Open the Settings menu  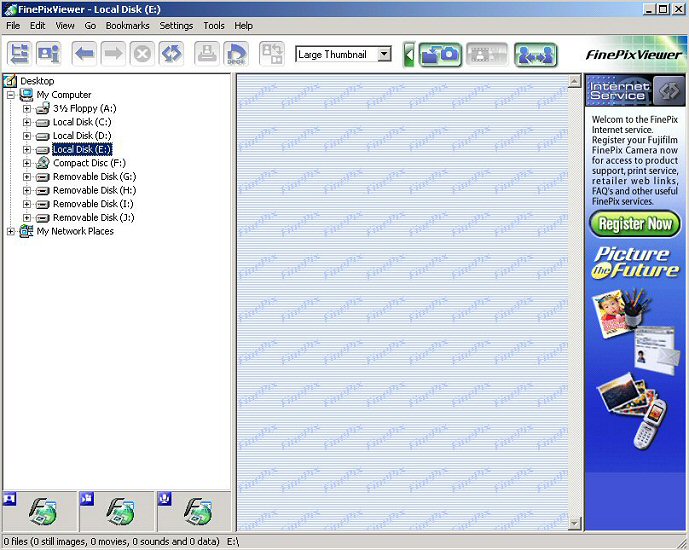point(176,25)
